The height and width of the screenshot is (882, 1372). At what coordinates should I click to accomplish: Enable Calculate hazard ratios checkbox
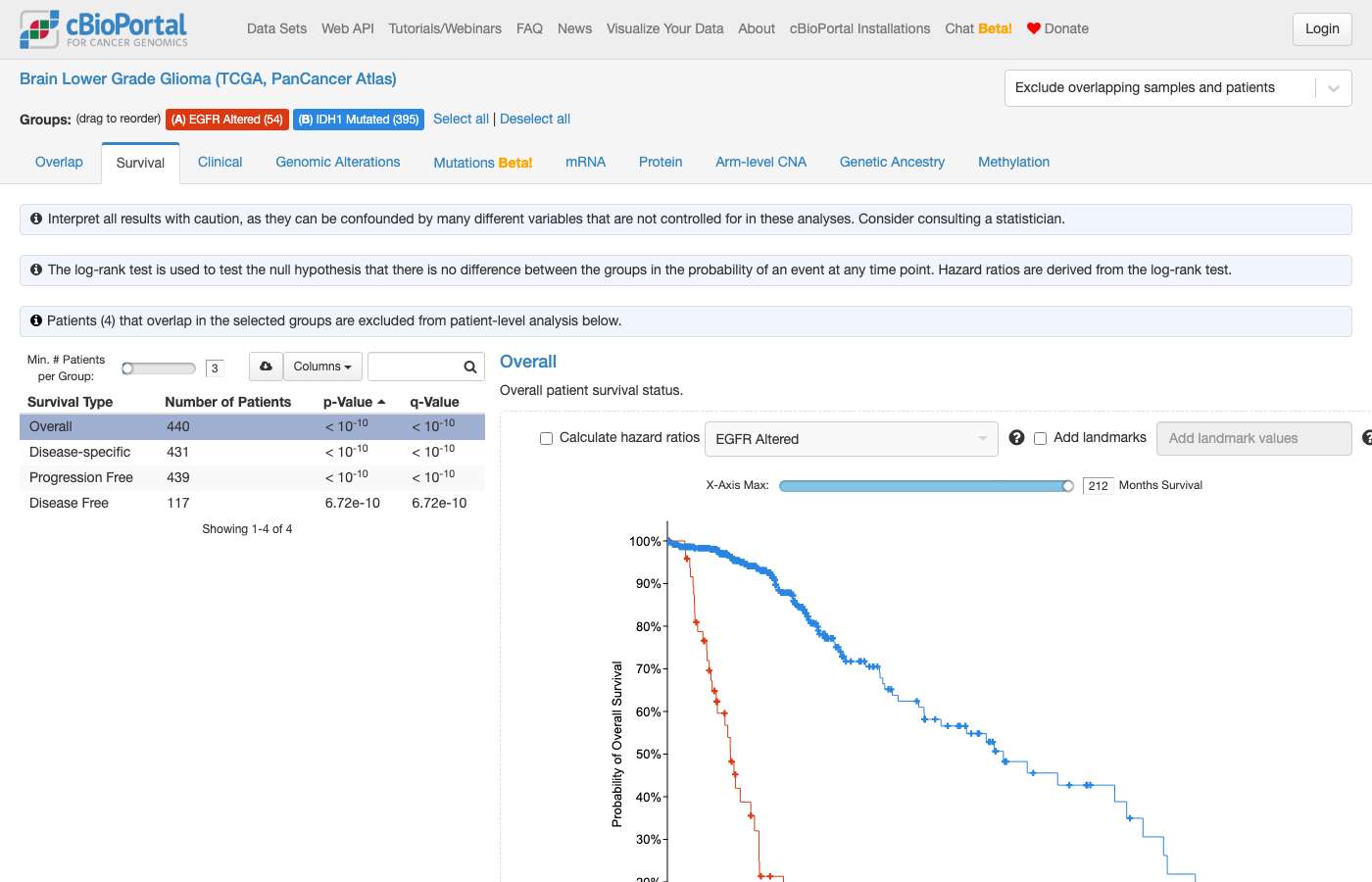546,439
